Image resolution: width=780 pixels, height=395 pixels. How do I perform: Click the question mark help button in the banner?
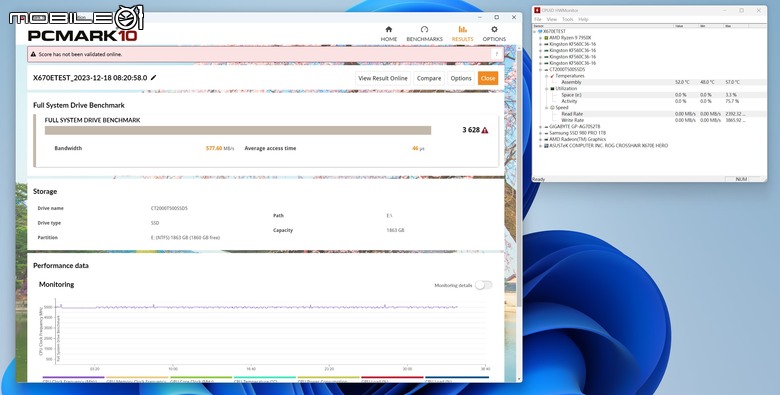(496, 54)
